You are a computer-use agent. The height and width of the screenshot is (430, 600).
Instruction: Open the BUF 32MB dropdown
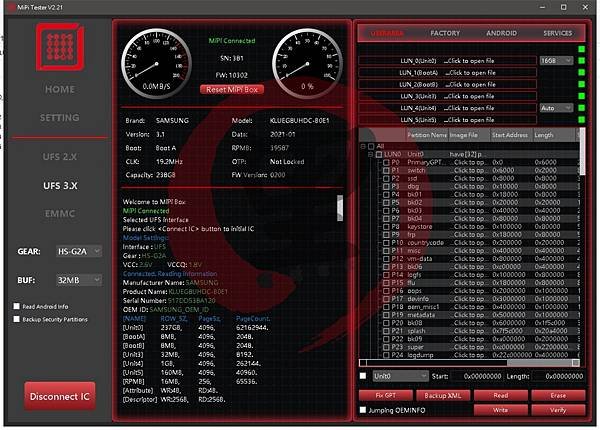pos(79,280)
